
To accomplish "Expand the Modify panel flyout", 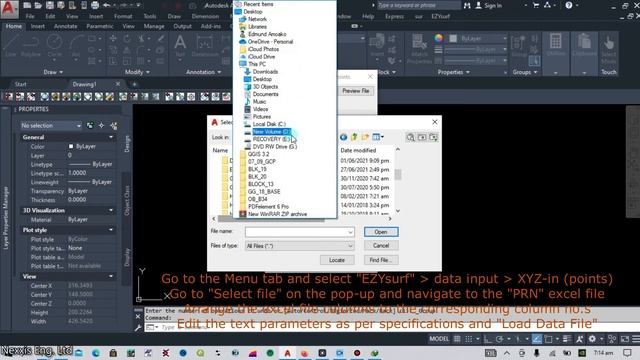I will [x=137, y=72].
